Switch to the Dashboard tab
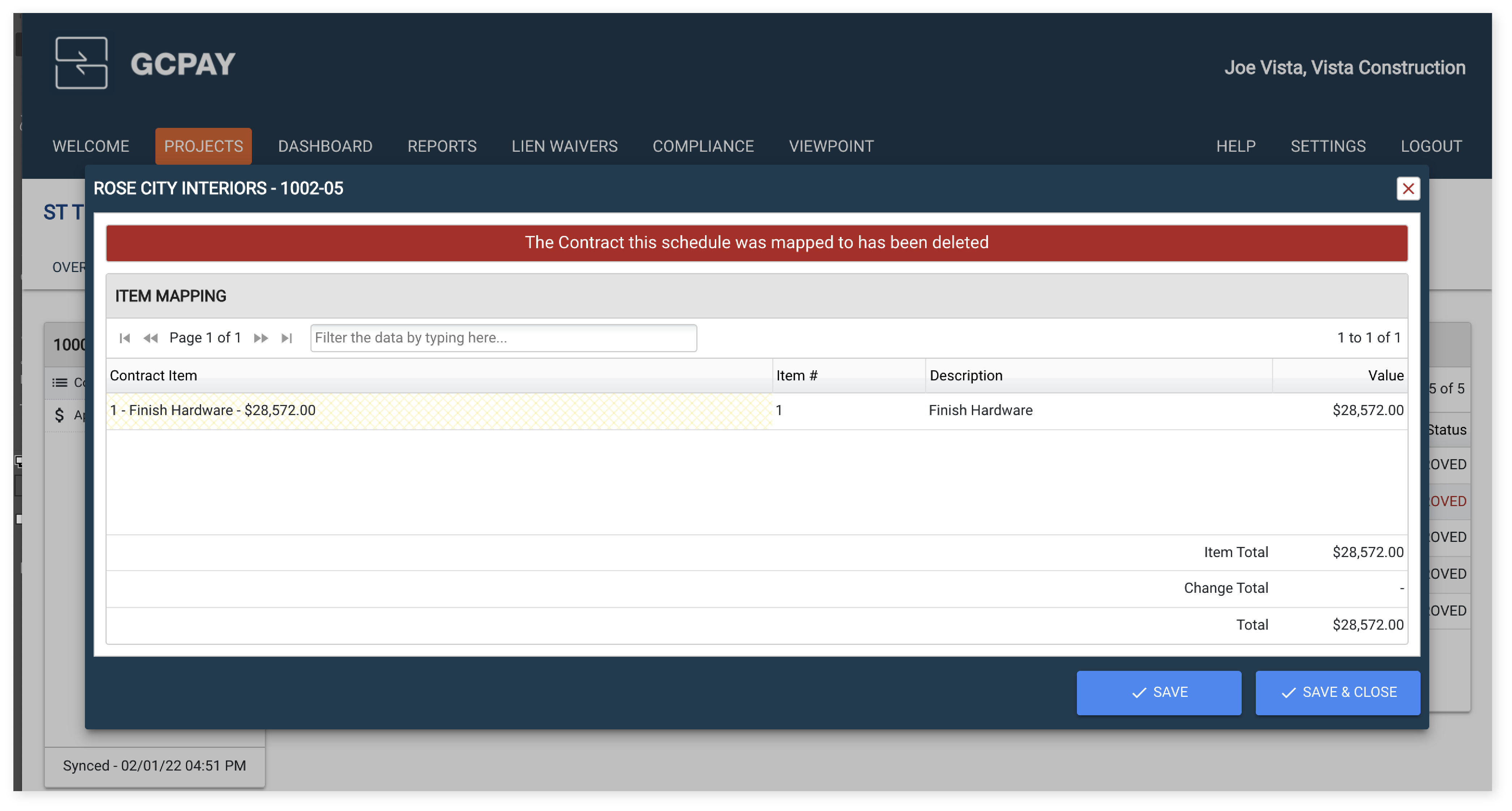Screen dimensions: 1512x811 click(x=325, y=146)
